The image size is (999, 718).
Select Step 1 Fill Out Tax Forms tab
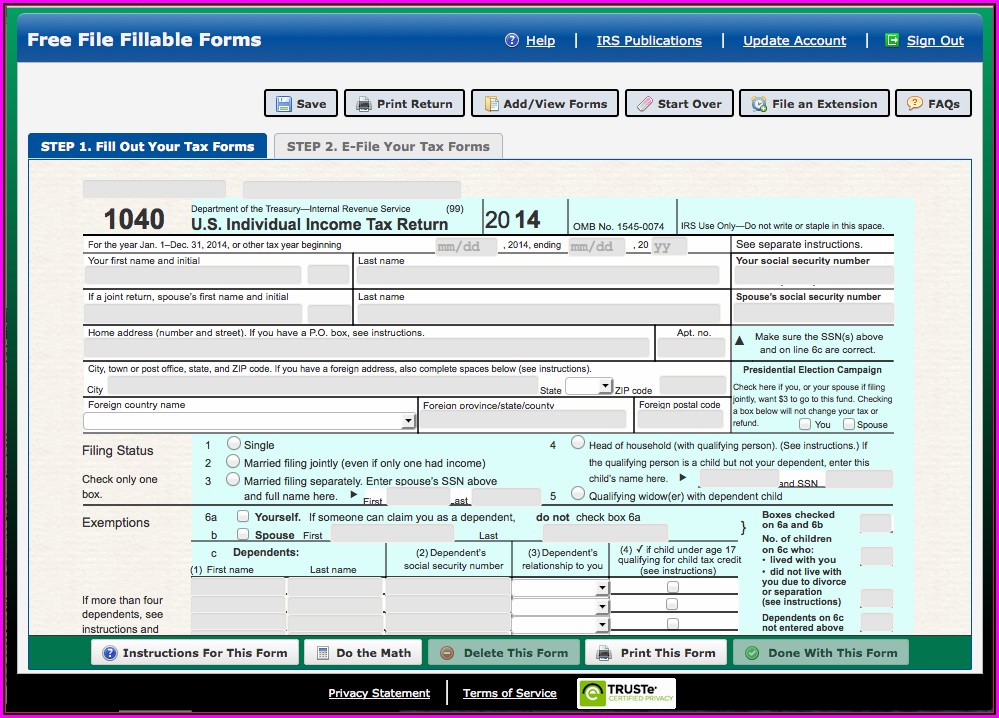(x=147, y=147)
